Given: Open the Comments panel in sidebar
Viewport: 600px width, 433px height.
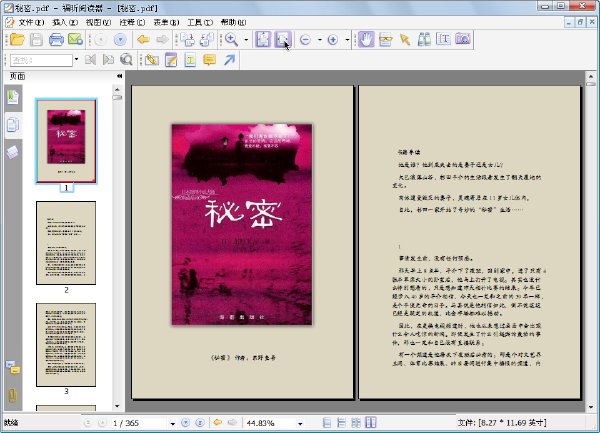Looking at the screenshot, I should coord(13,368).
